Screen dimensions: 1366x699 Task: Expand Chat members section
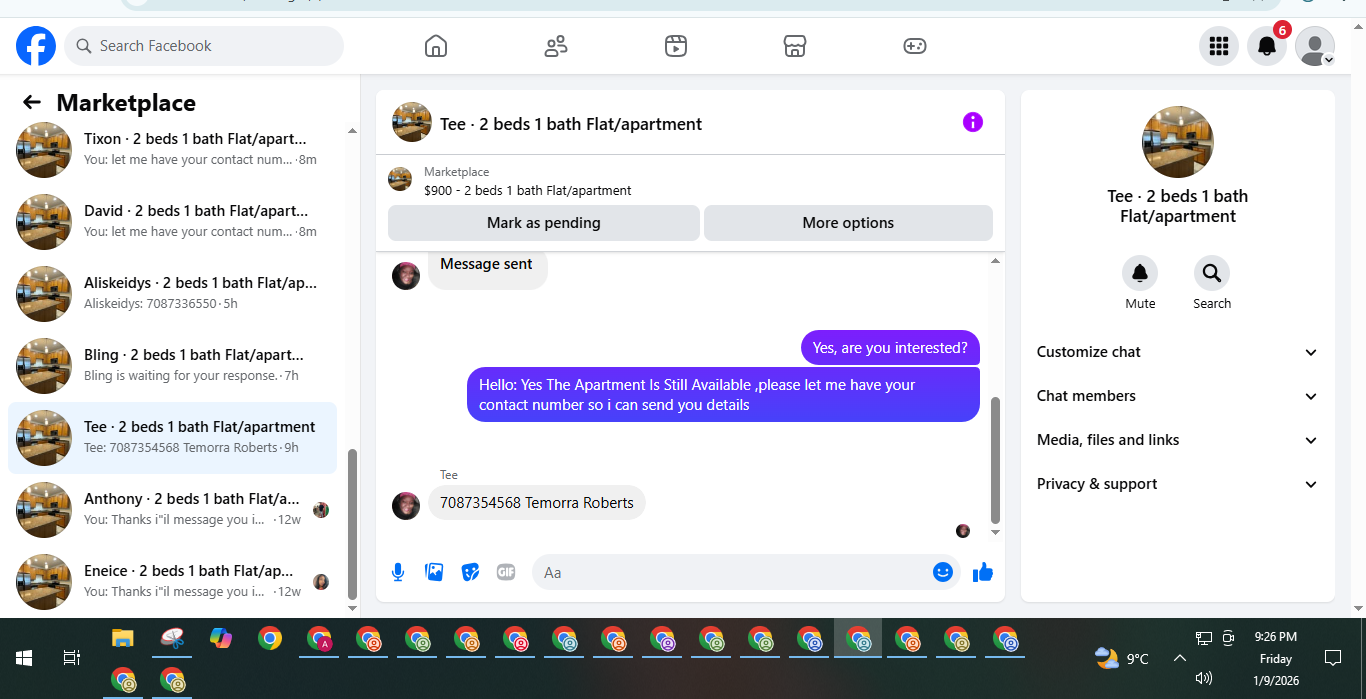coord(1177,396)
